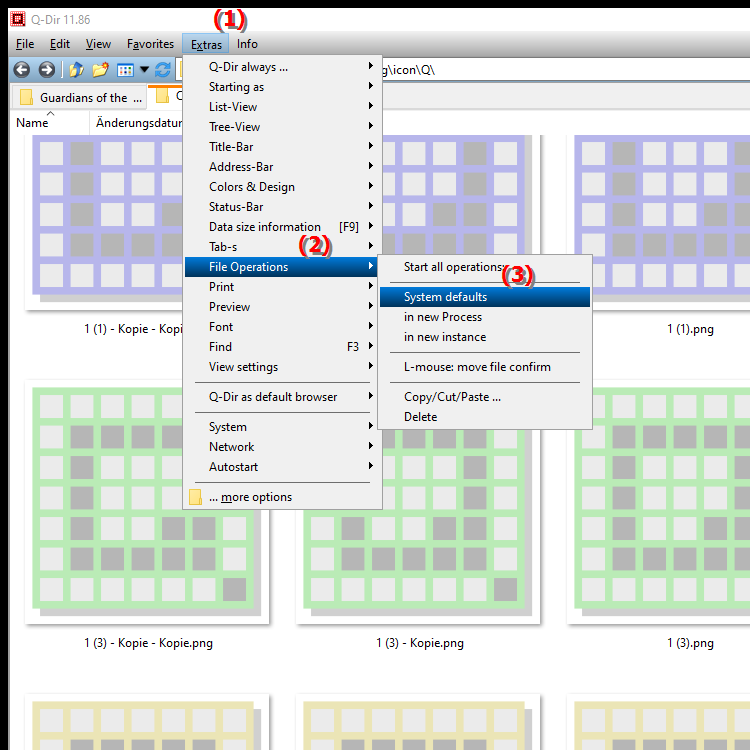Click the folder Up-level icon

coord(77,70)
